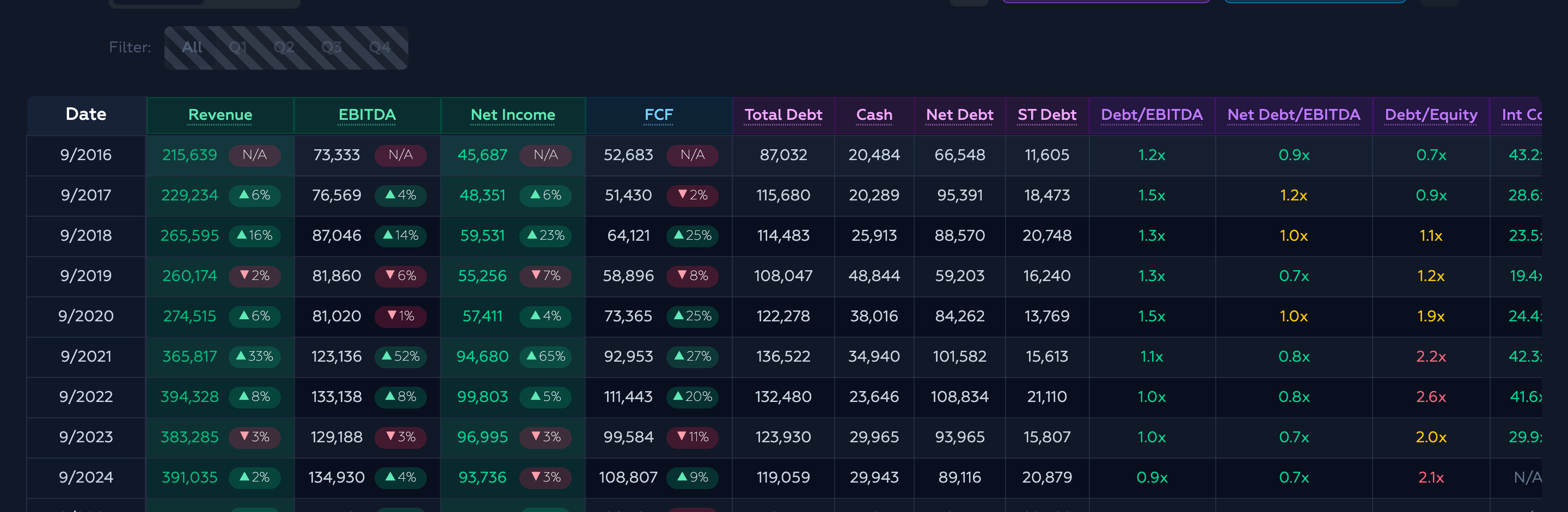Select the 9/2021 date cell
This screenshot has height=512, width=1568.
click(86, 356)
